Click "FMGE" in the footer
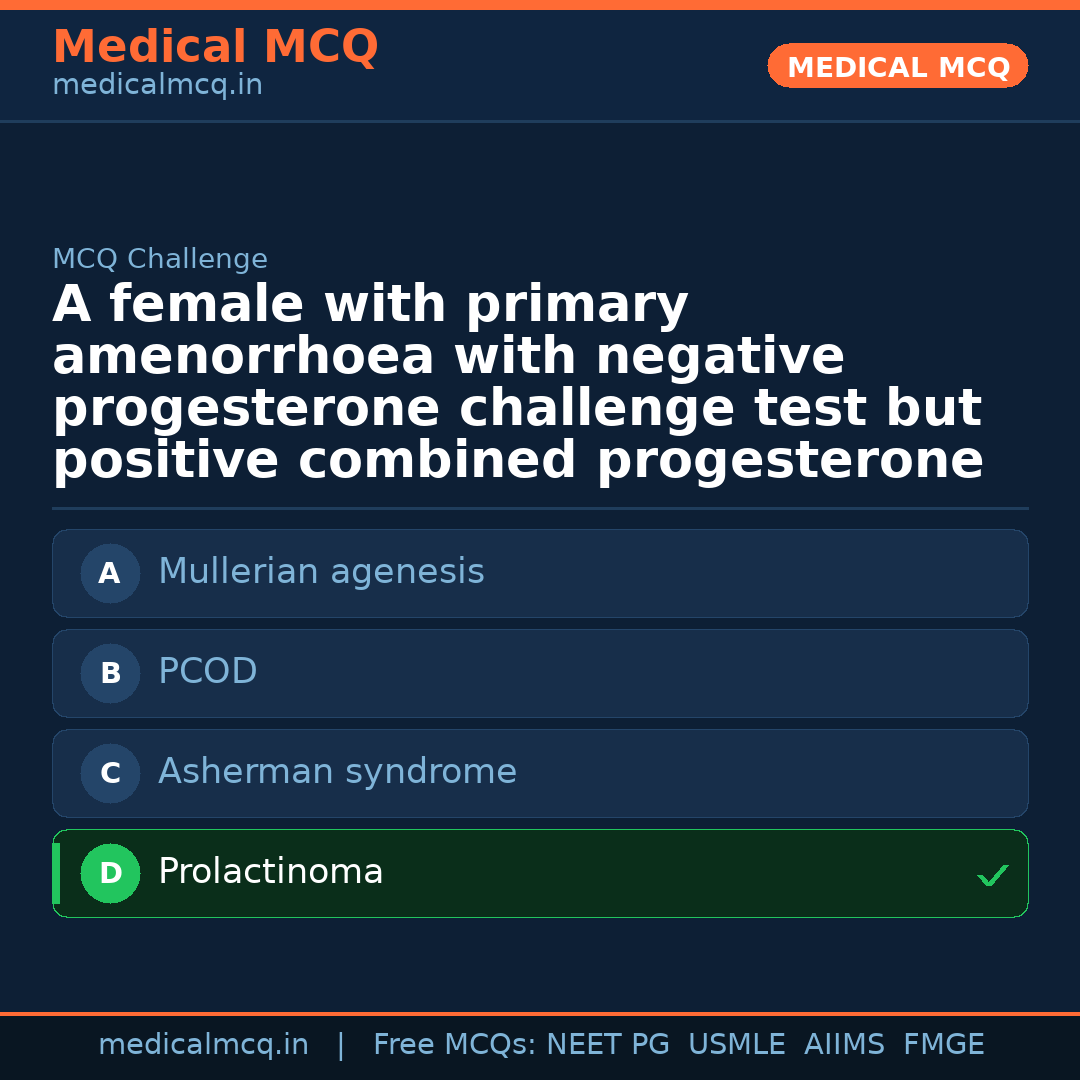Screen dimensions: 1080x1080 [944, 1045]
